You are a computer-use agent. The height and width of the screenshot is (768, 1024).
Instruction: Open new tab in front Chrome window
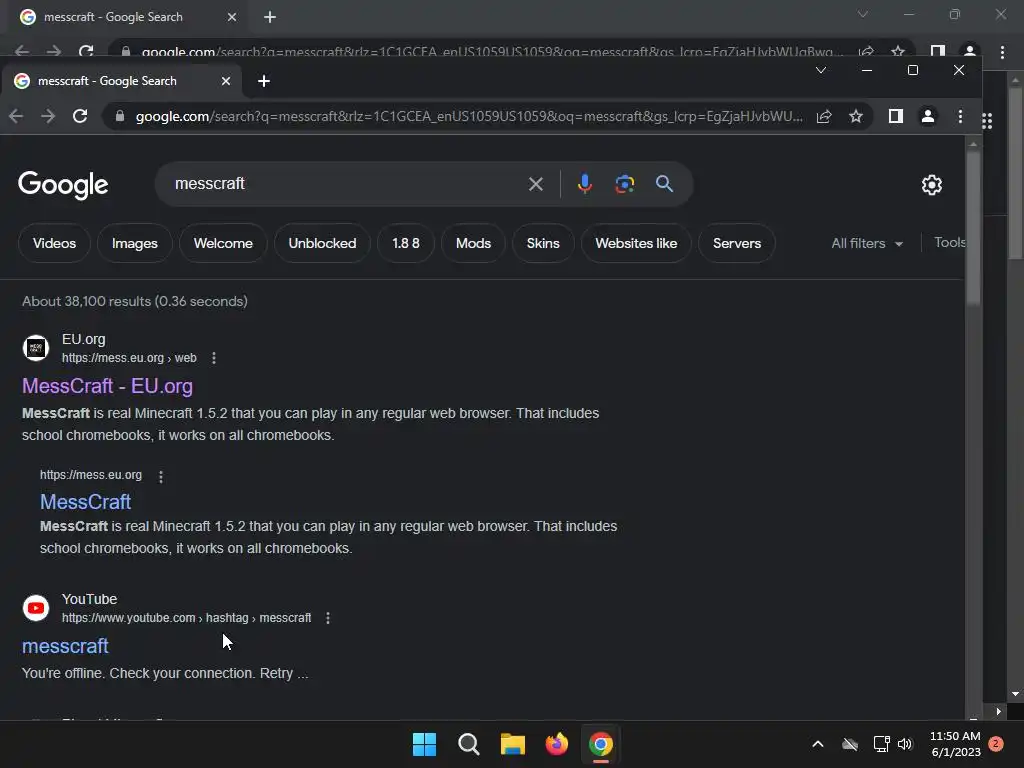pyautogui.click(x=264, y=81)
